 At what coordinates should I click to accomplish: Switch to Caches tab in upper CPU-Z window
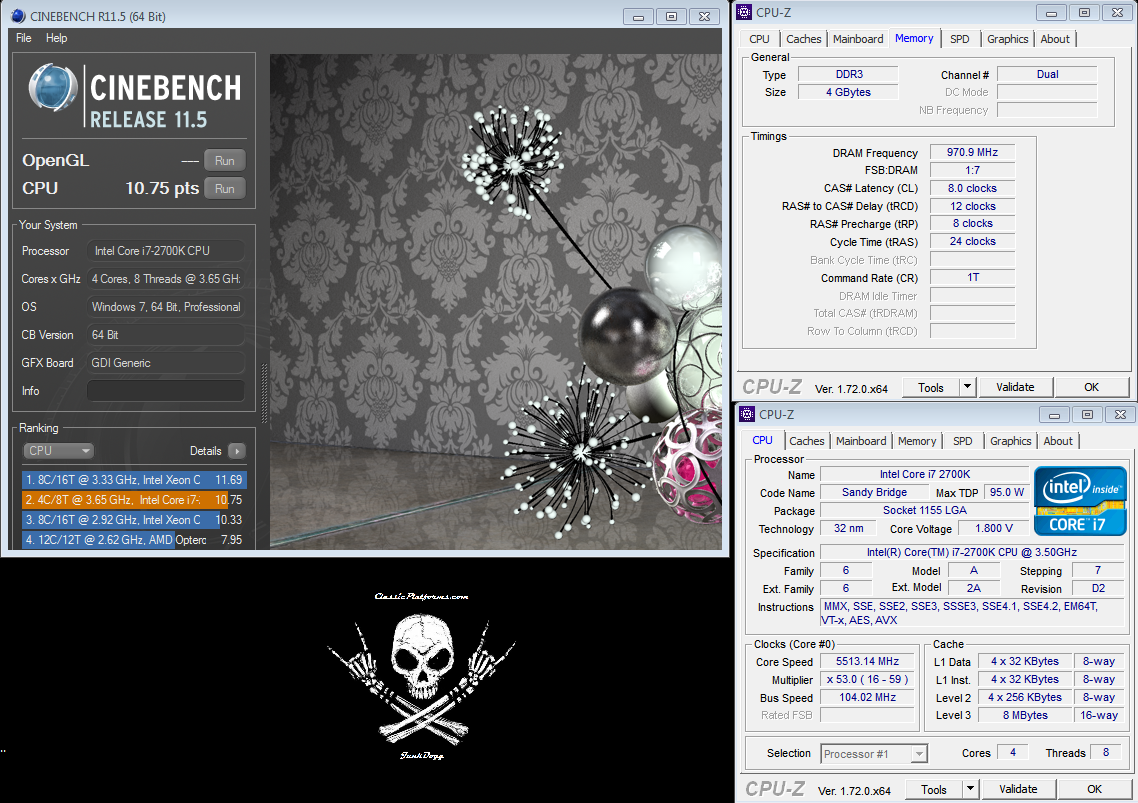[803, 39]
